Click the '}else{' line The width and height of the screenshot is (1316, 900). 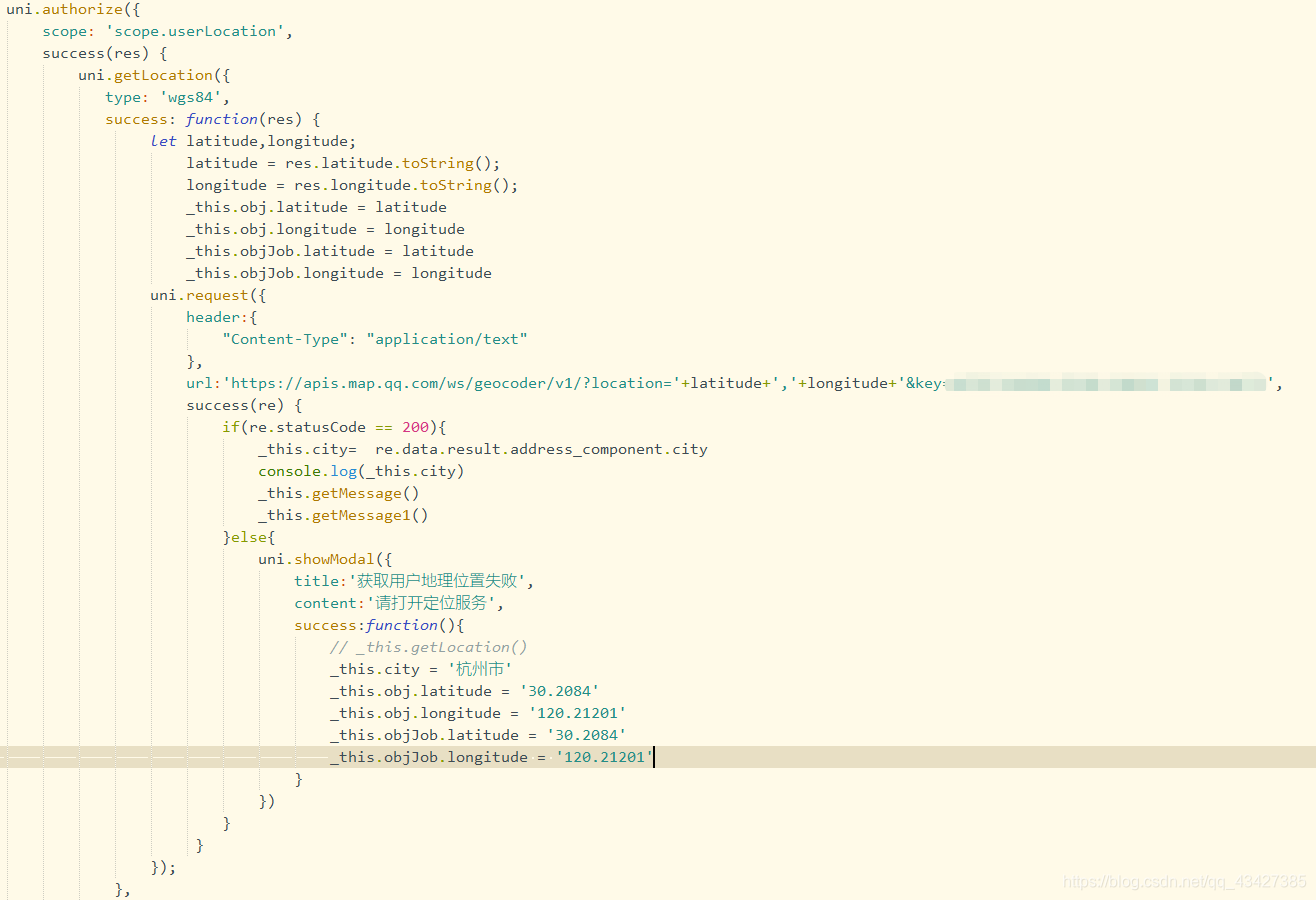(x=249, y=537)
